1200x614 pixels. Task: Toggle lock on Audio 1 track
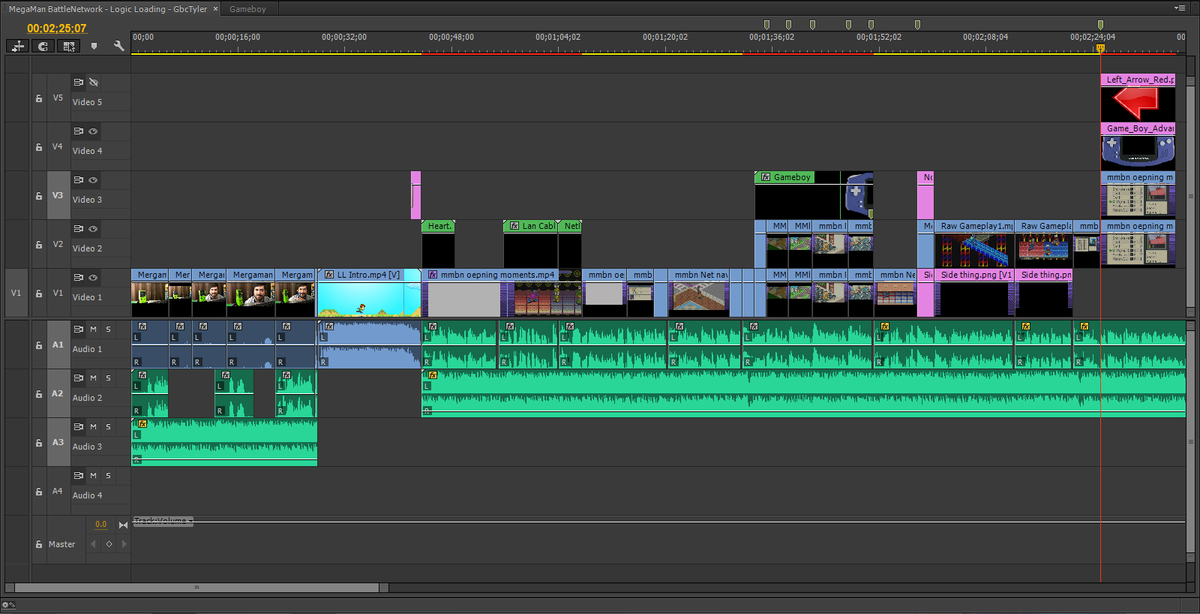pyautogui.click(x=39, y=346)
